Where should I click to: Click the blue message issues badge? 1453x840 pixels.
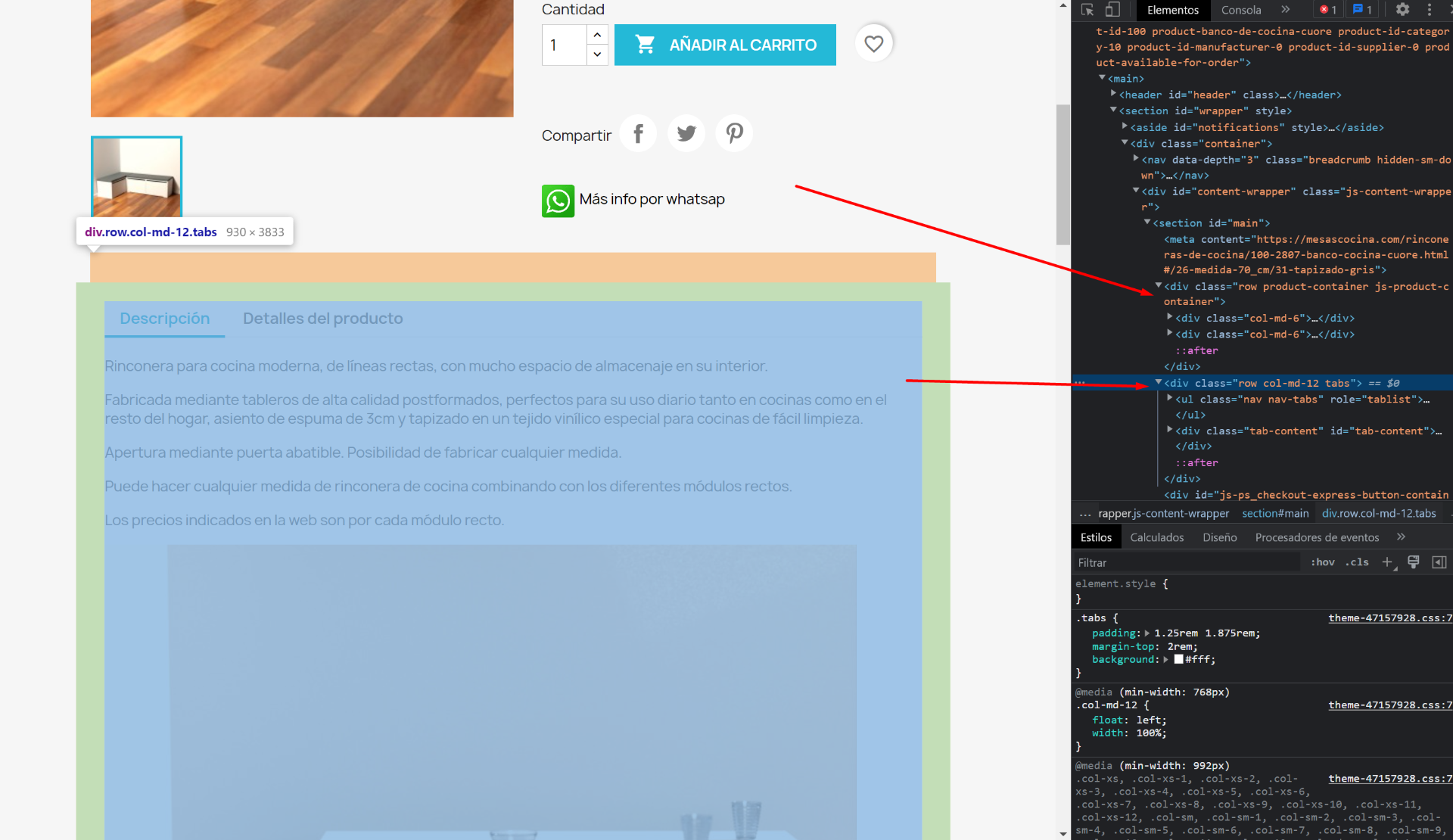click(1362, 10)
